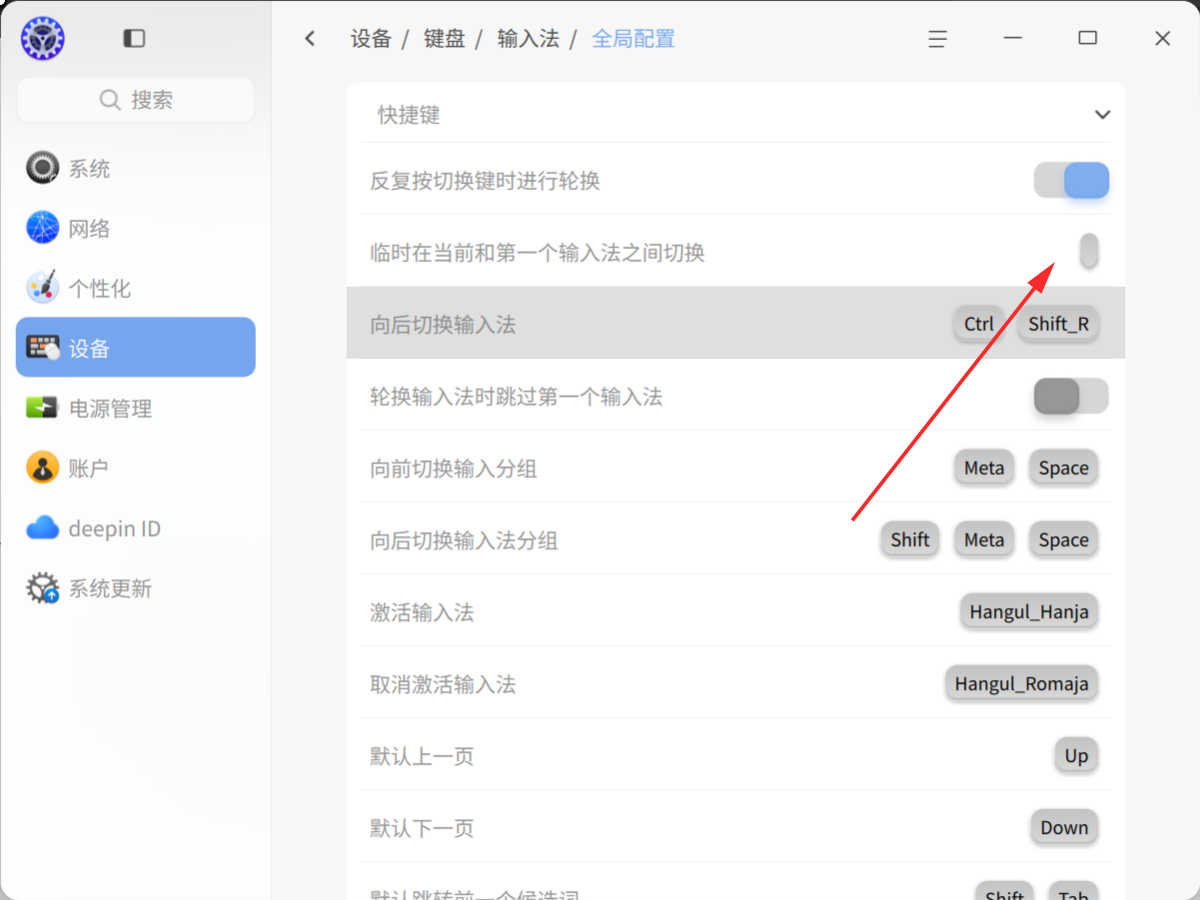Screen dimensions: 1200x900
Task: Click the 电源管理 battery icon
Action: point(43,408)
